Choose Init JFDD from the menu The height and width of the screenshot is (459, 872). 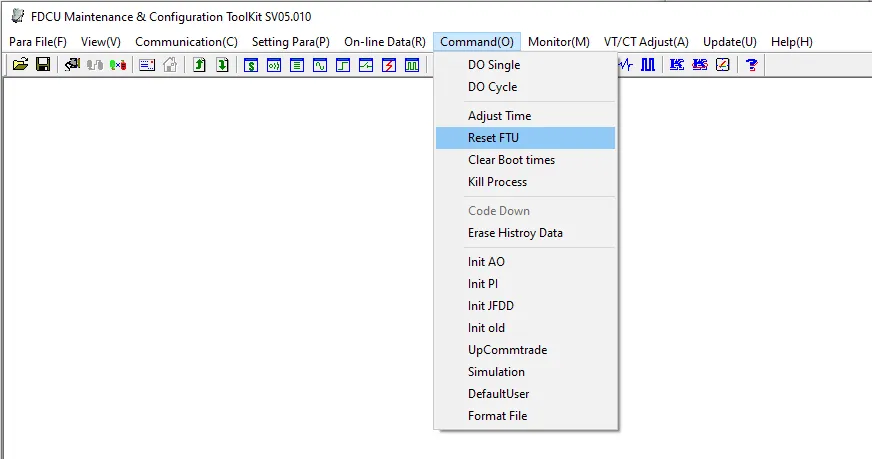point(526,306)
